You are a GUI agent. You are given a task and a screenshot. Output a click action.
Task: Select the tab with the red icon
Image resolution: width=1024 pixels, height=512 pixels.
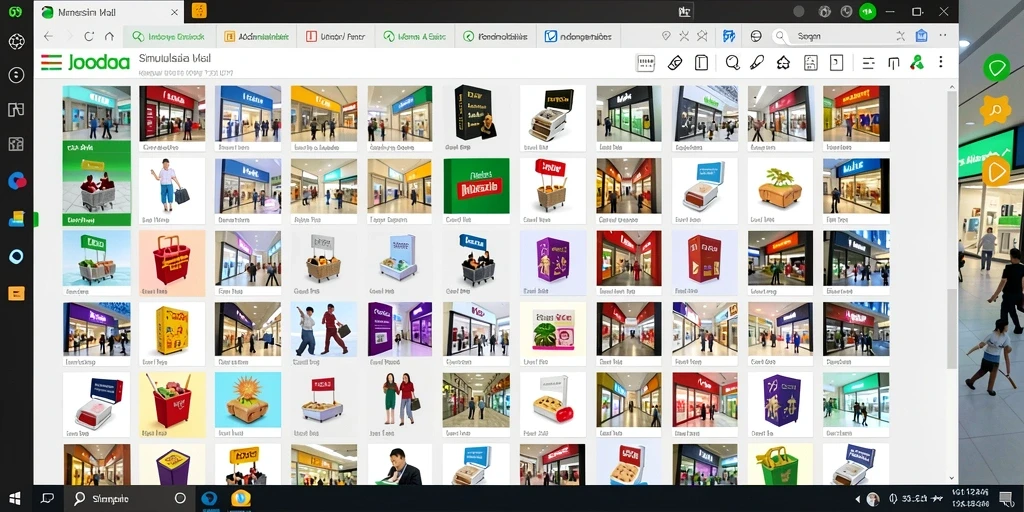click(x=336, y=37)
